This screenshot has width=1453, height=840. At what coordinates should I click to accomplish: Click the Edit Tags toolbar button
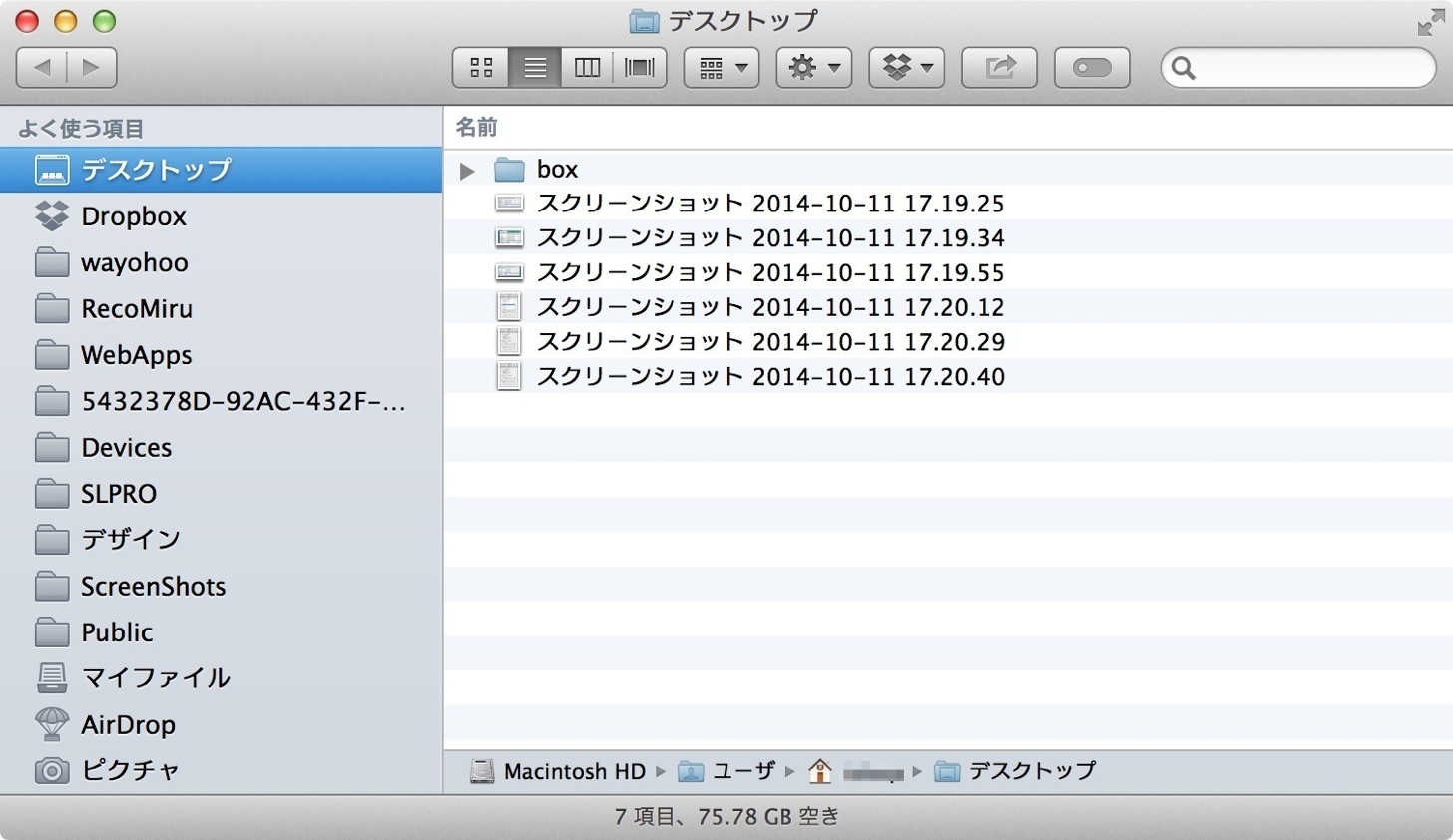point(1092,68)
